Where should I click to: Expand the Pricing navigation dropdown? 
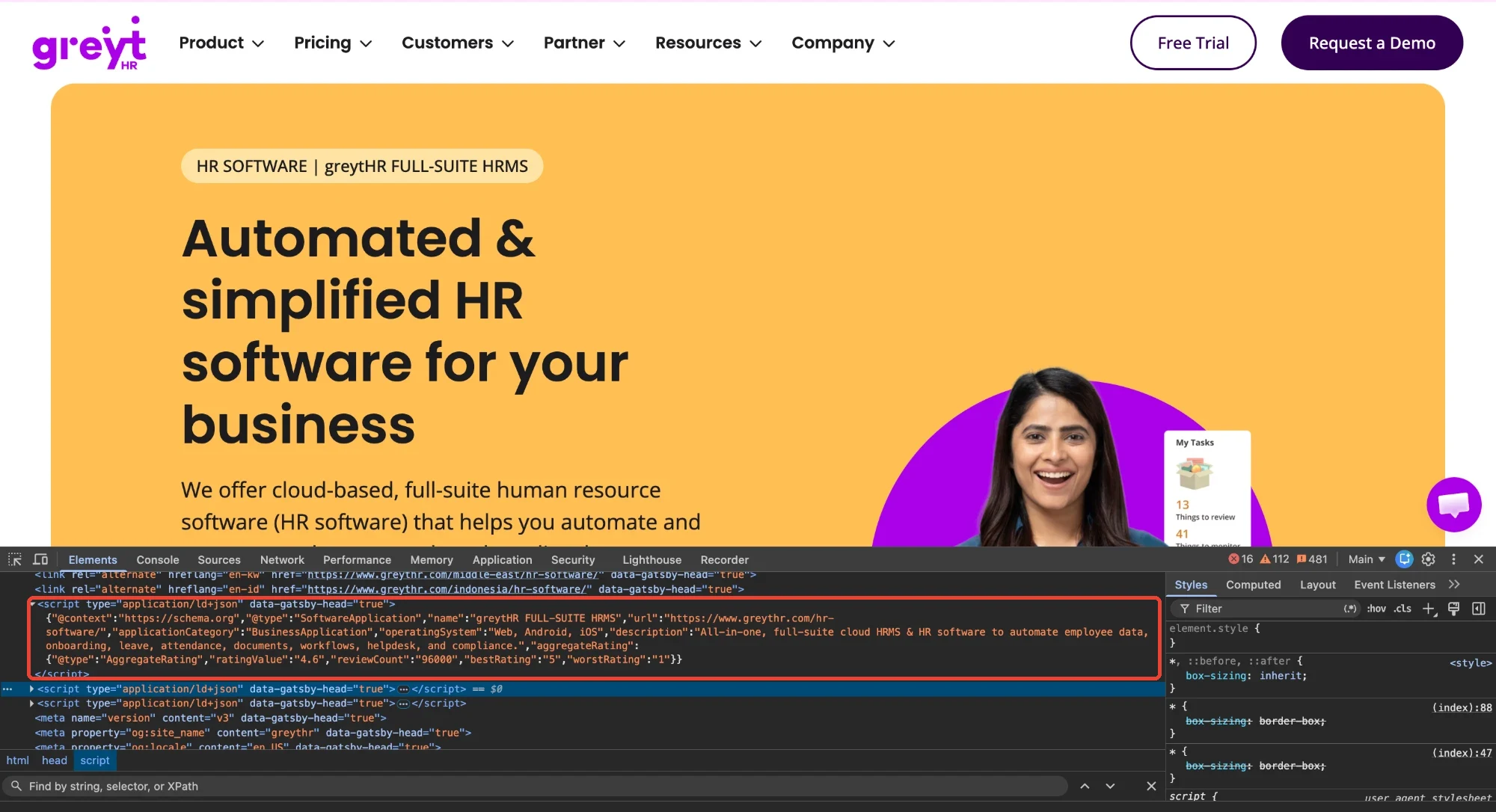coord(333,43)
